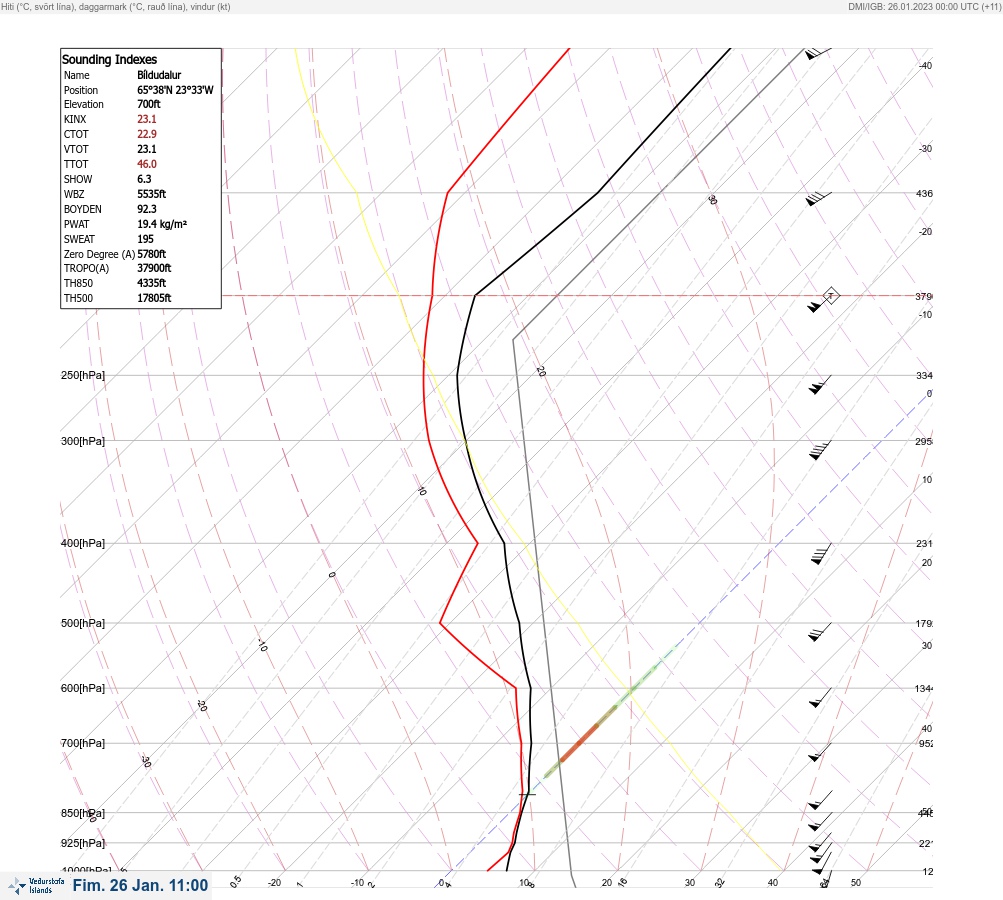This screenshot has width=1003, height=900.
Task: Select position value 65°38'N 23°33'W
Action: pyautogui.click(x=175, y=90)
